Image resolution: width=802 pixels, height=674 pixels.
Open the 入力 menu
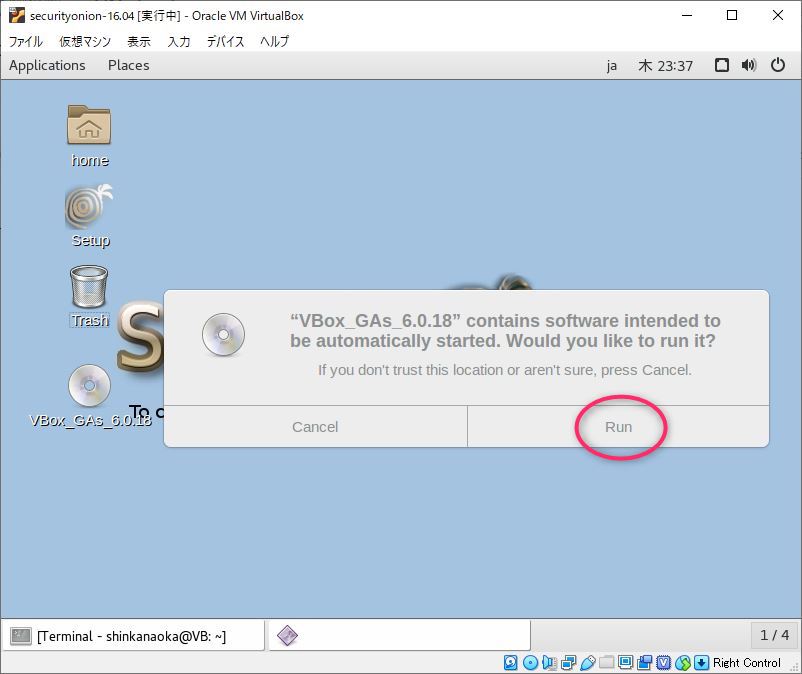tap(179, 41)
